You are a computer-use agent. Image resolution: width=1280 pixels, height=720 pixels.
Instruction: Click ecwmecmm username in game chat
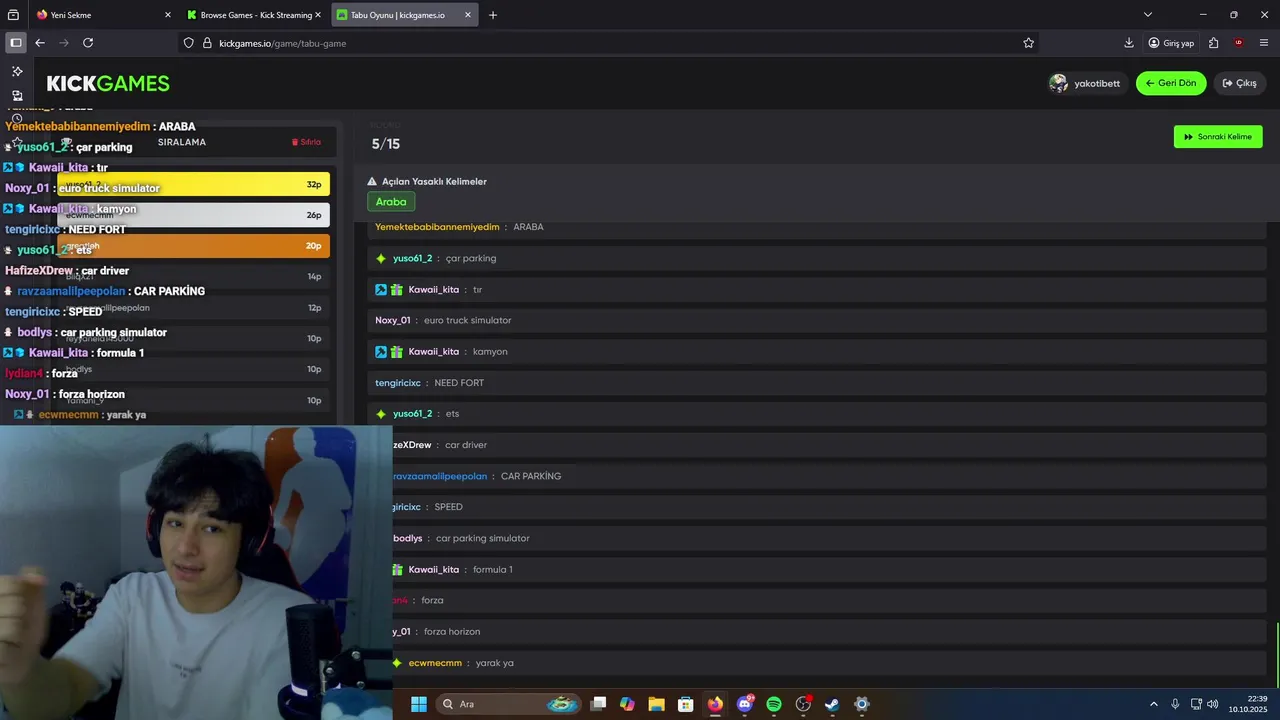point(435,663)
